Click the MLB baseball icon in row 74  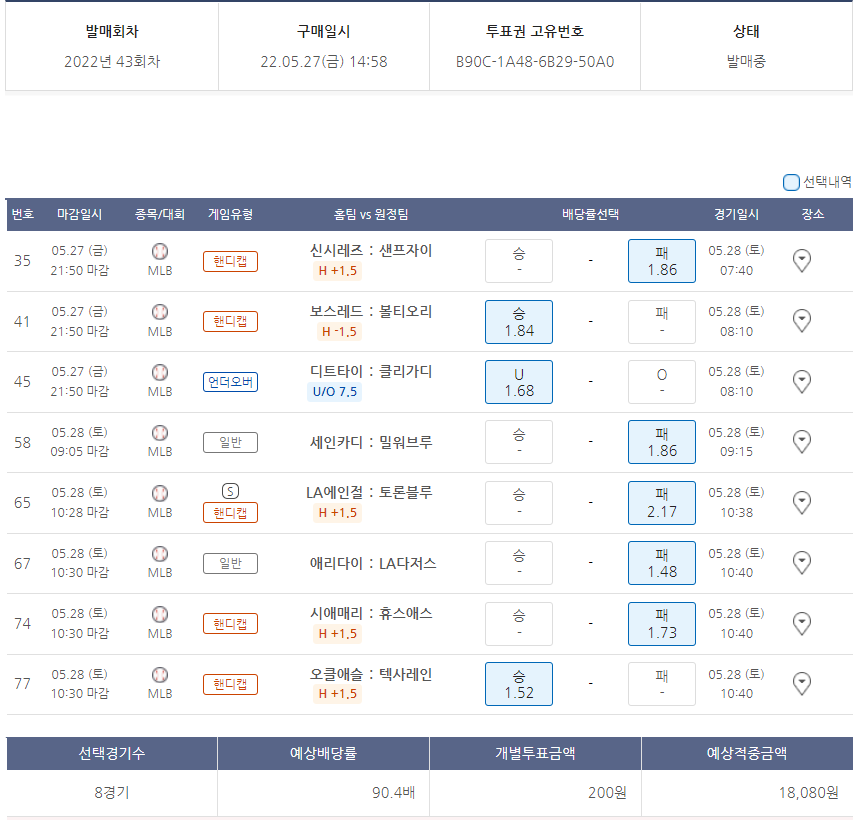coord(160,614)
